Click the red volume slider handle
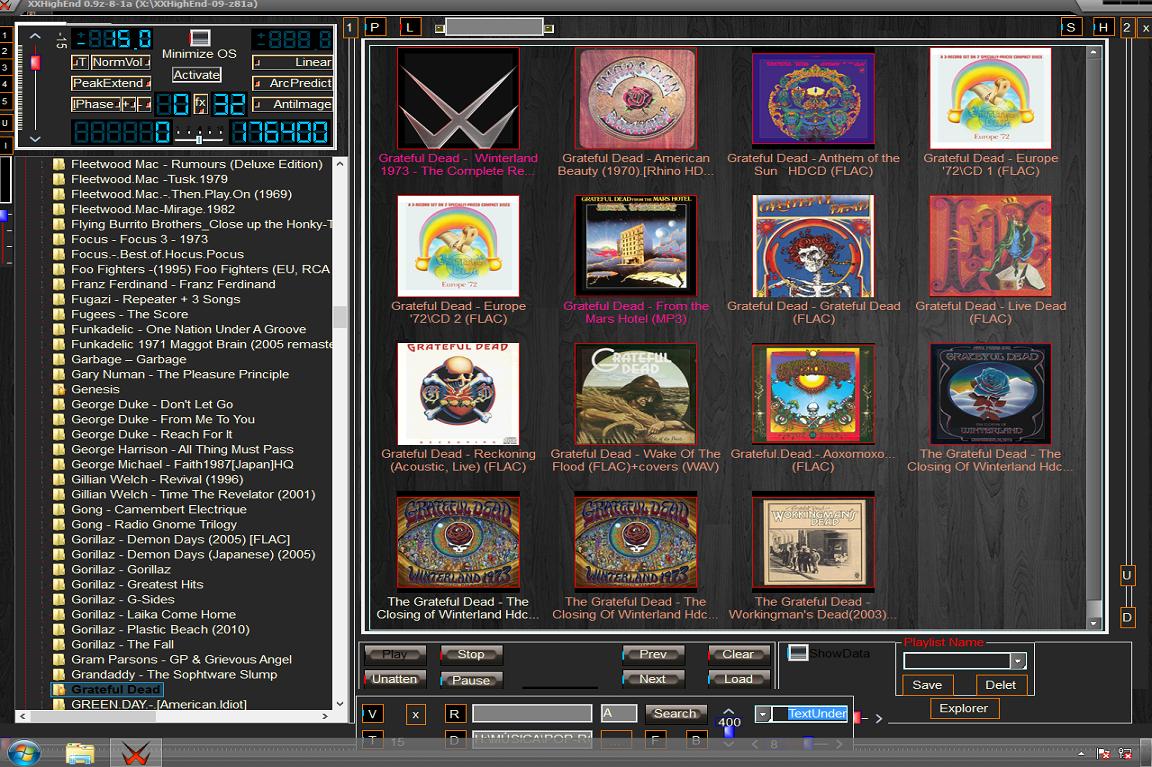Viewport: 1152px width, 767px height. click(x=35, y=62)
